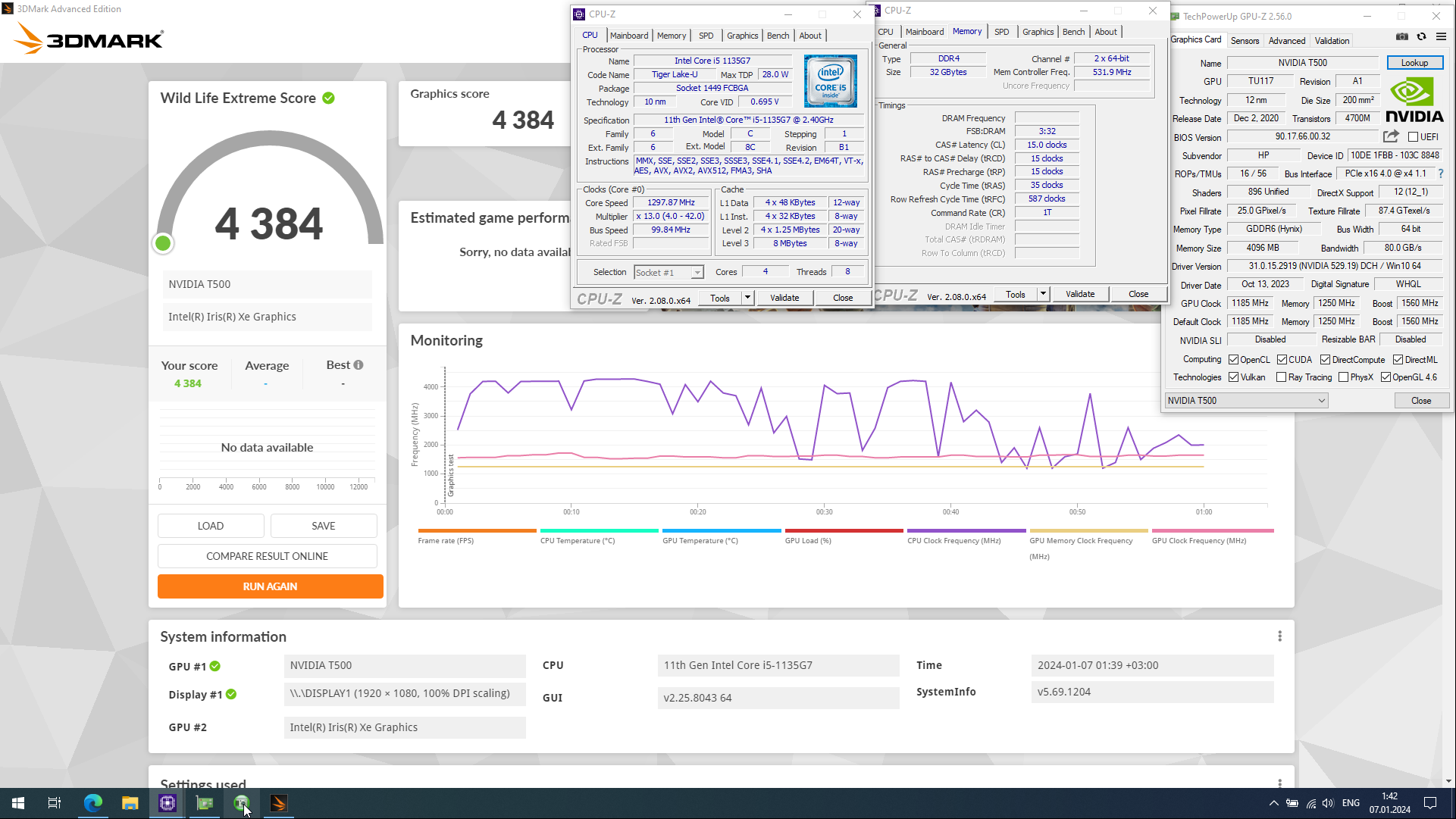The image size is (1456, 819).
Task: Toggle the UEFI checkbox in GPU-Z
Action: pos(1413,137)
